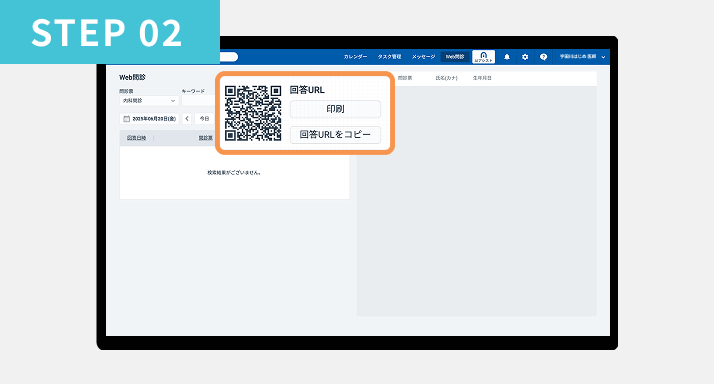The image size is (714, 384).
Task: Click the AIアシスト icon button
Action: coord(484,57)
